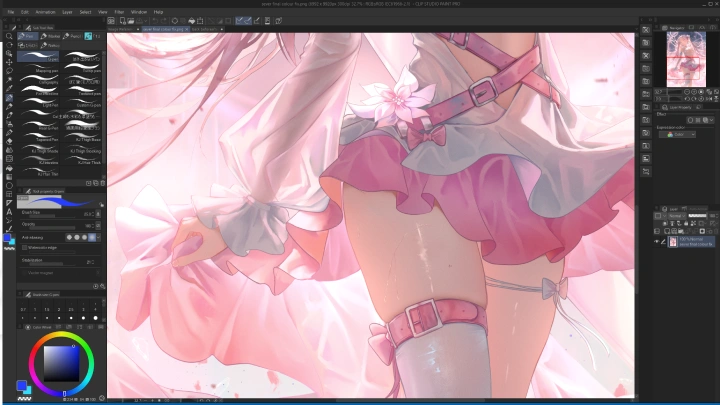
Task: Toggle visibility of sever final colour layer
Action: point(657,242)
